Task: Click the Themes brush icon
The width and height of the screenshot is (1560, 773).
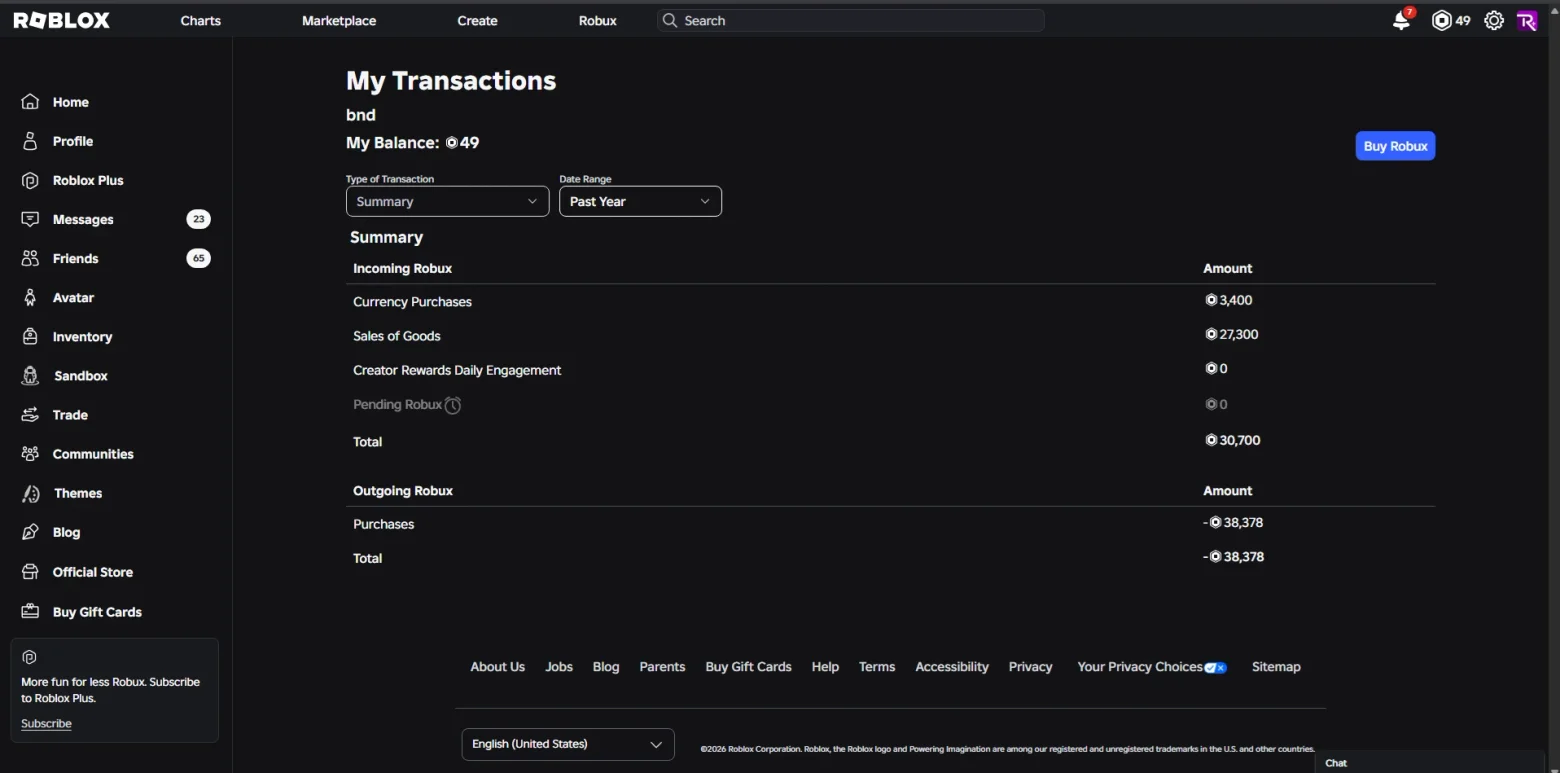Action: [31, 493]
